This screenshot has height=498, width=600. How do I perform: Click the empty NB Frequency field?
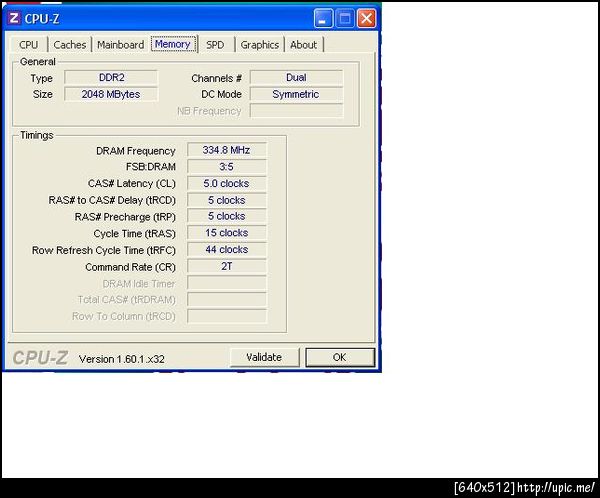point(297,111)
